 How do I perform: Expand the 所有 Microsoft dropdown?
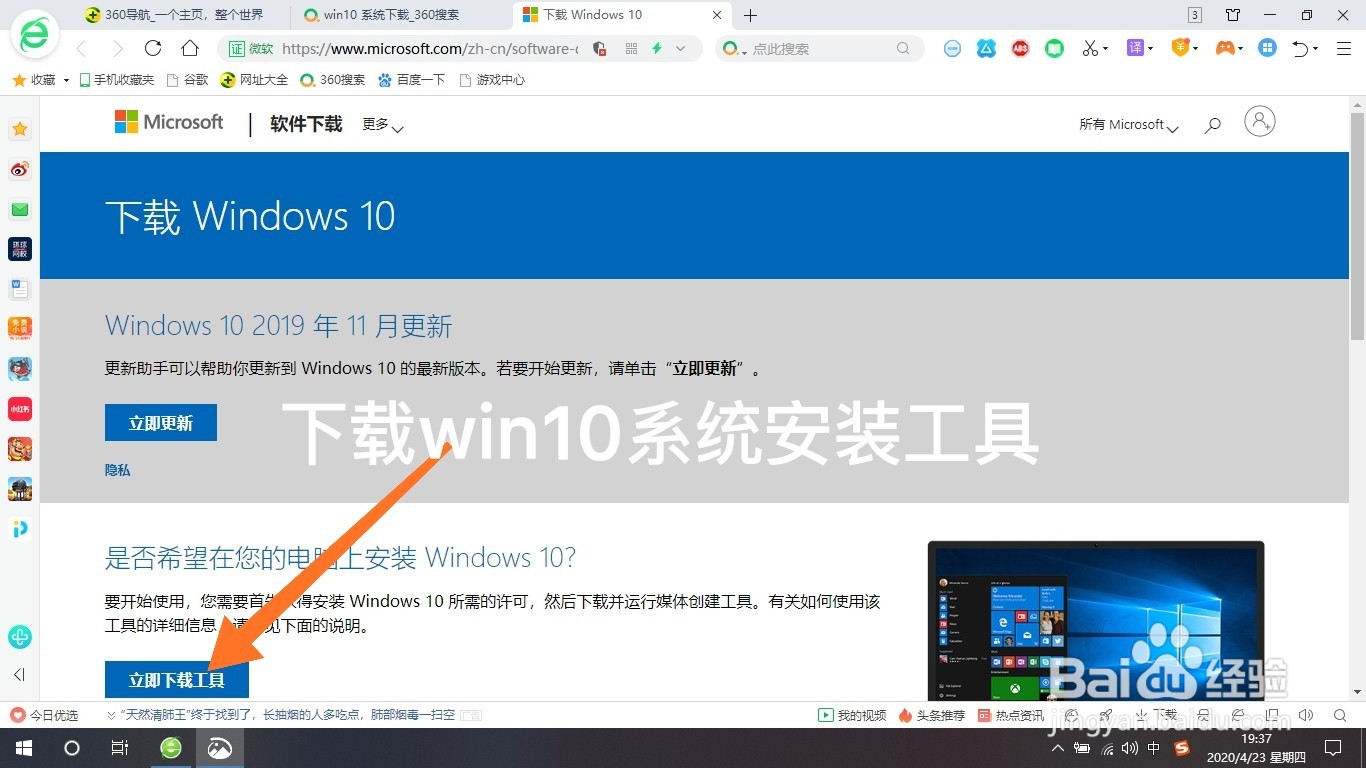click(x=1129, y=125)
